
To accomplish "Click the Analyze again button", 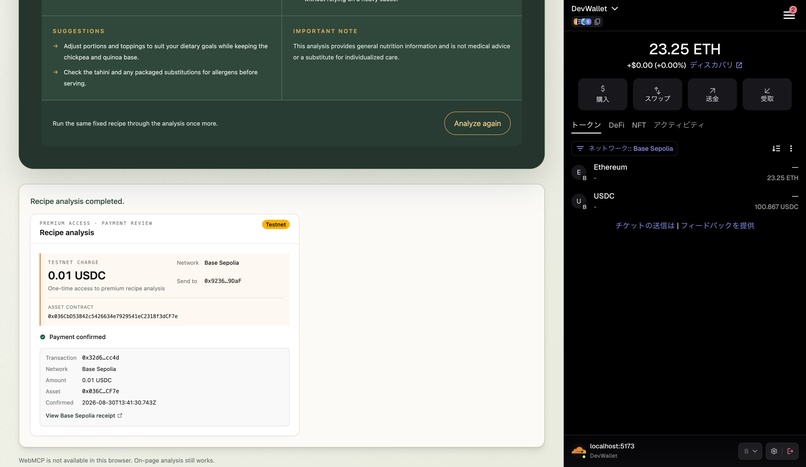I will coord(477,123).
